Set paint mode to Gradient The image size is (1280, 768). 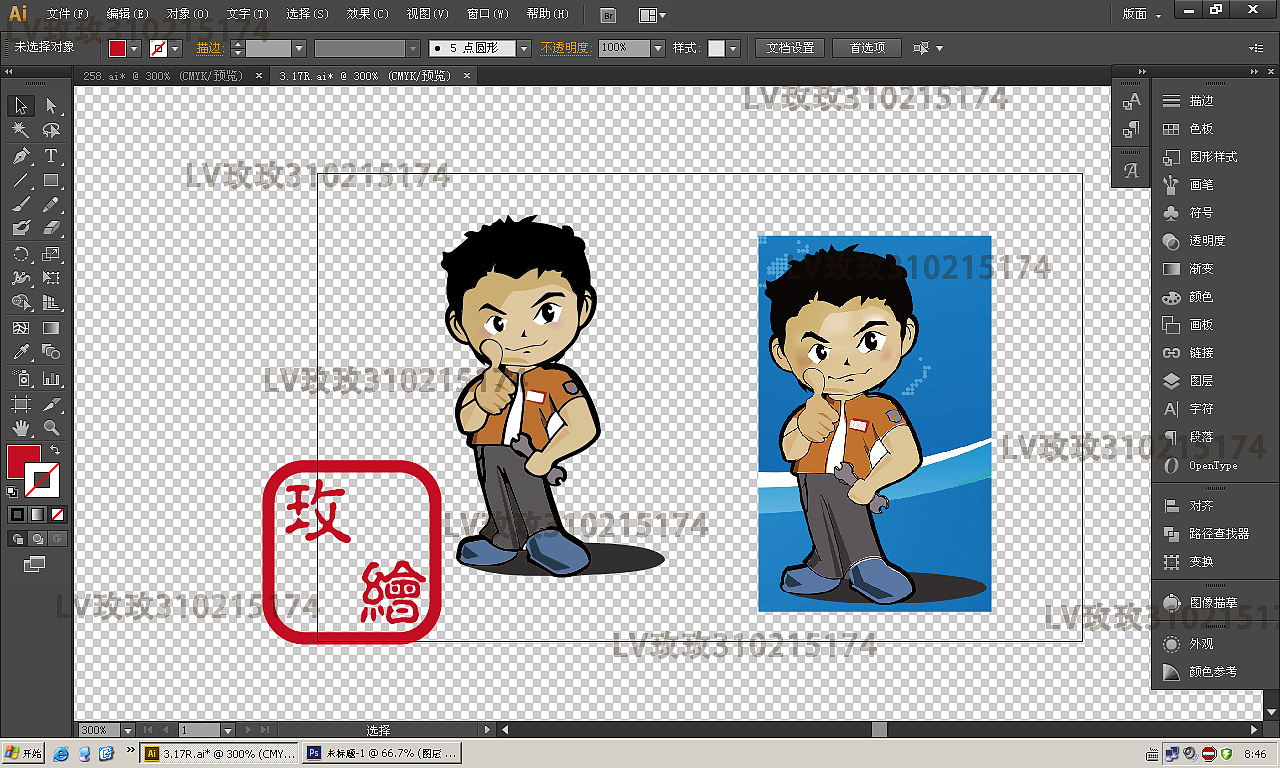[x=37, y=514]
